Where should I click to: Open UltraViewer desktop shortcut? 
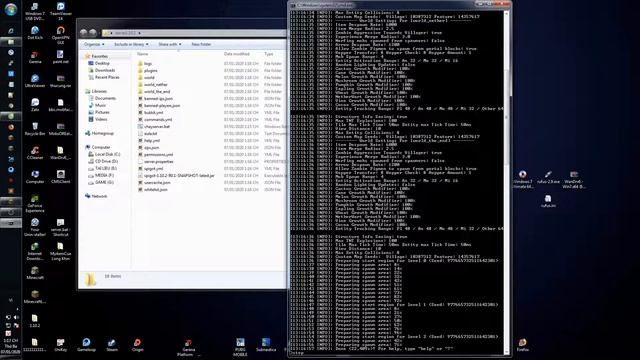point(35,81)
